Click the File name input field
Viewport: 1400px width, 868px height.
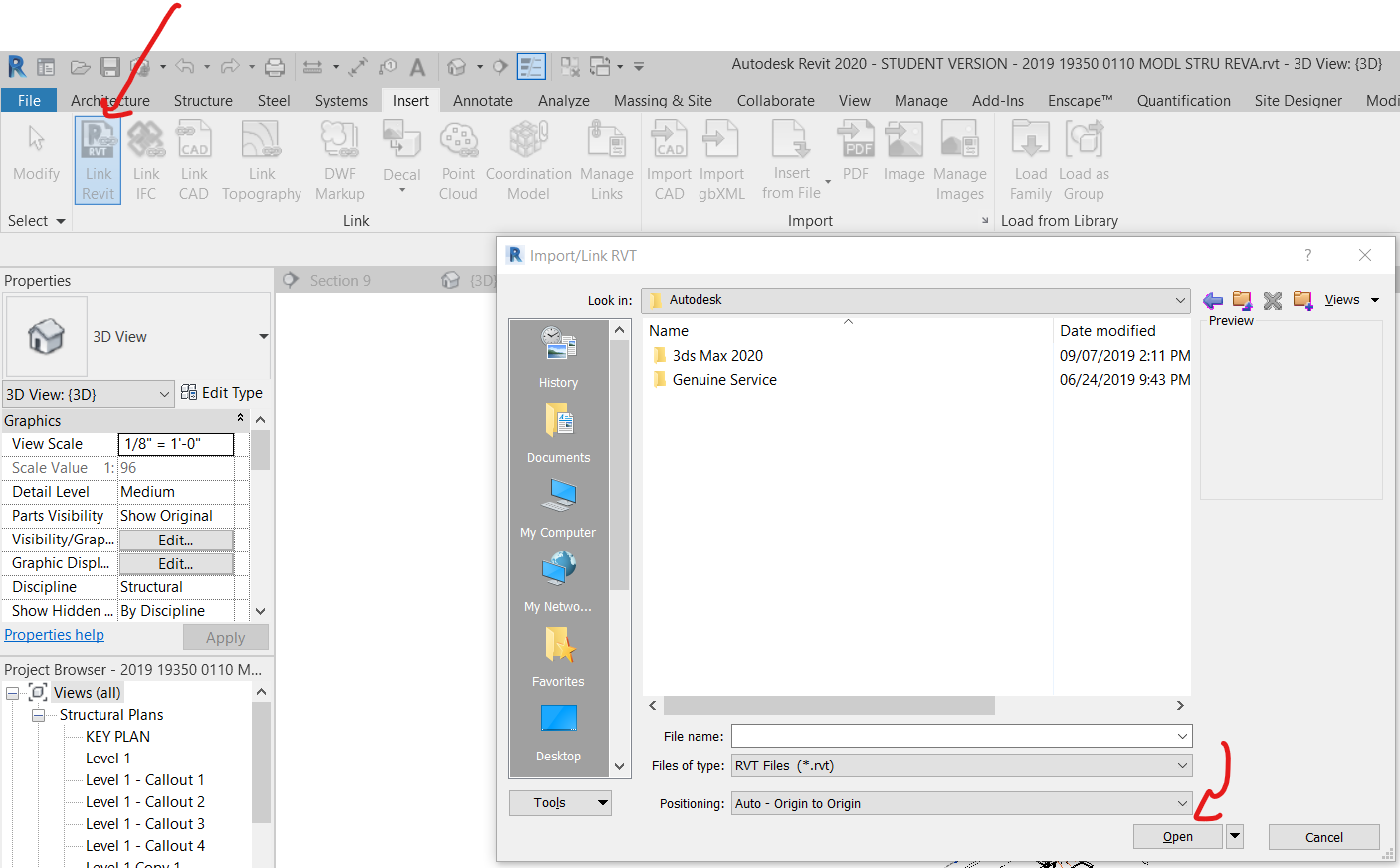[955, 736]
